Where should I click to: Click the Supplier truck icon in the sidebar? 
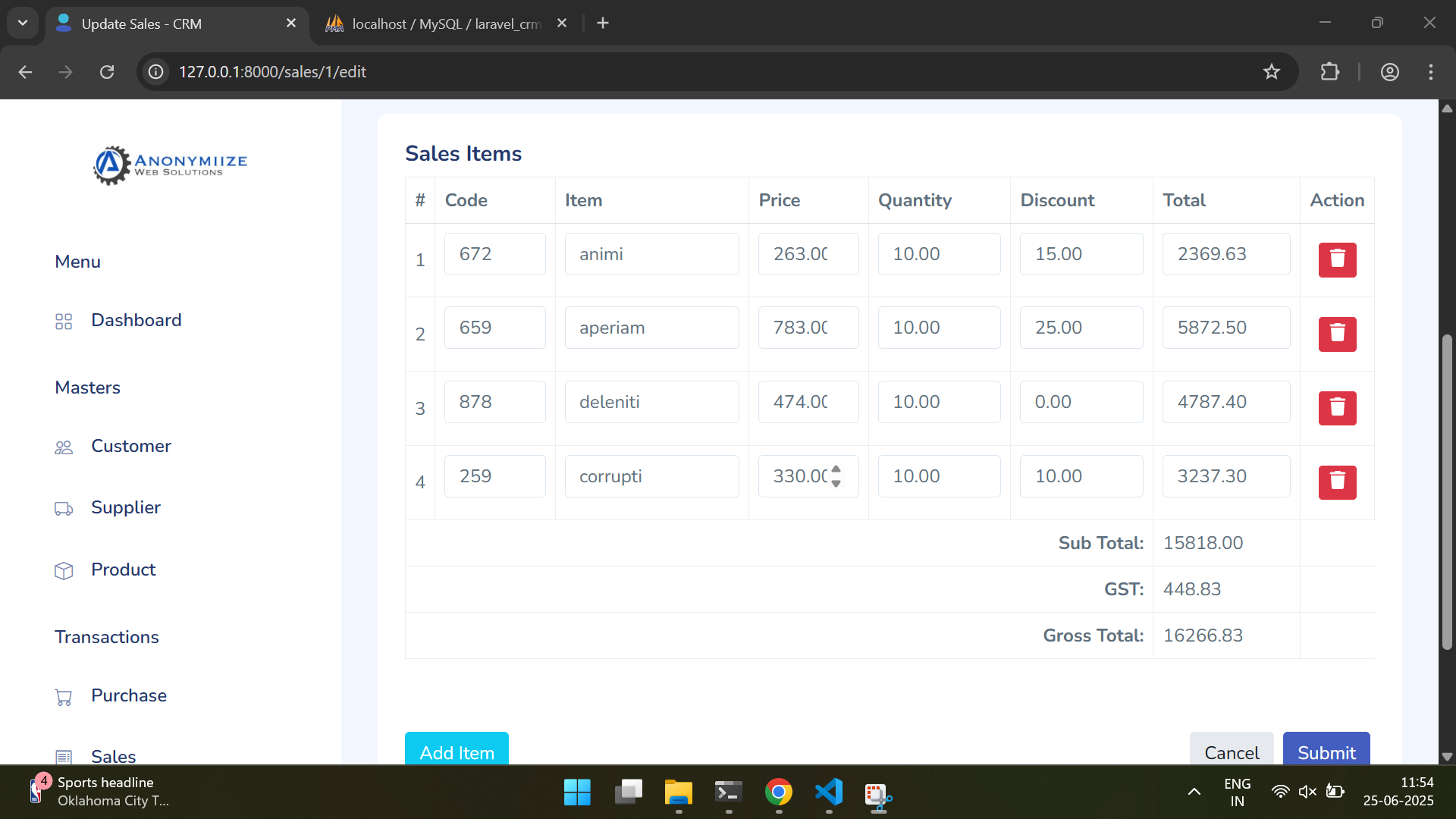64,509
